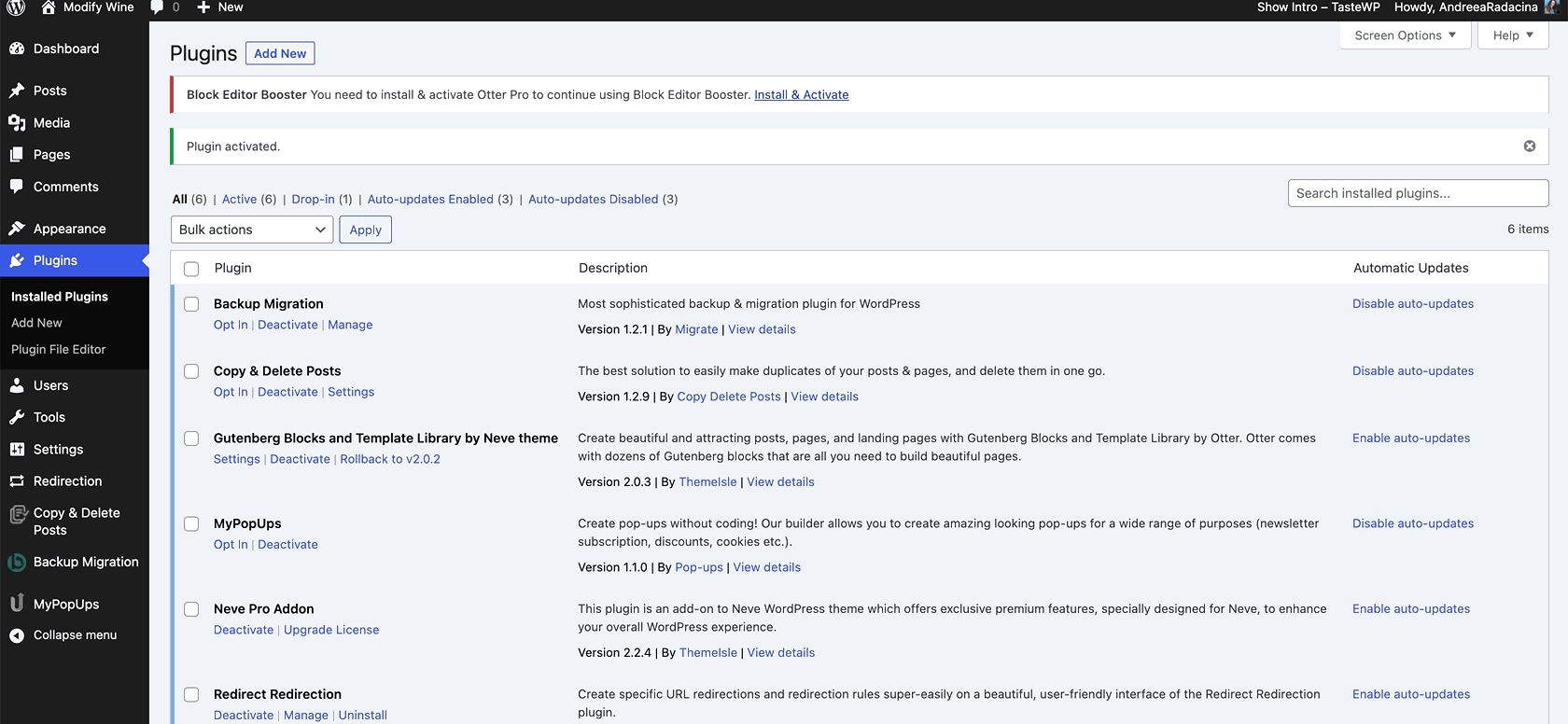1568x724 pixels.
Task: Disable auto-updates for MyPopUps
Action: 1413,523
